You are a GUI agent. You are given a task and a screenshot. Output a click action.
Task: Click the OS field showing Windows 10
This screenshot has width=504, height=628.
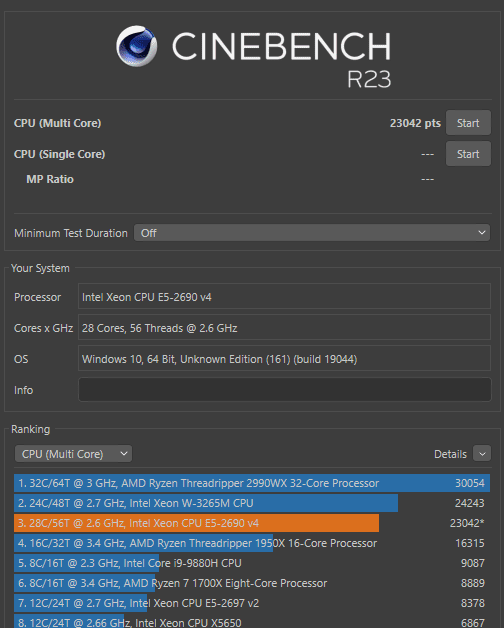pos(284,358)
